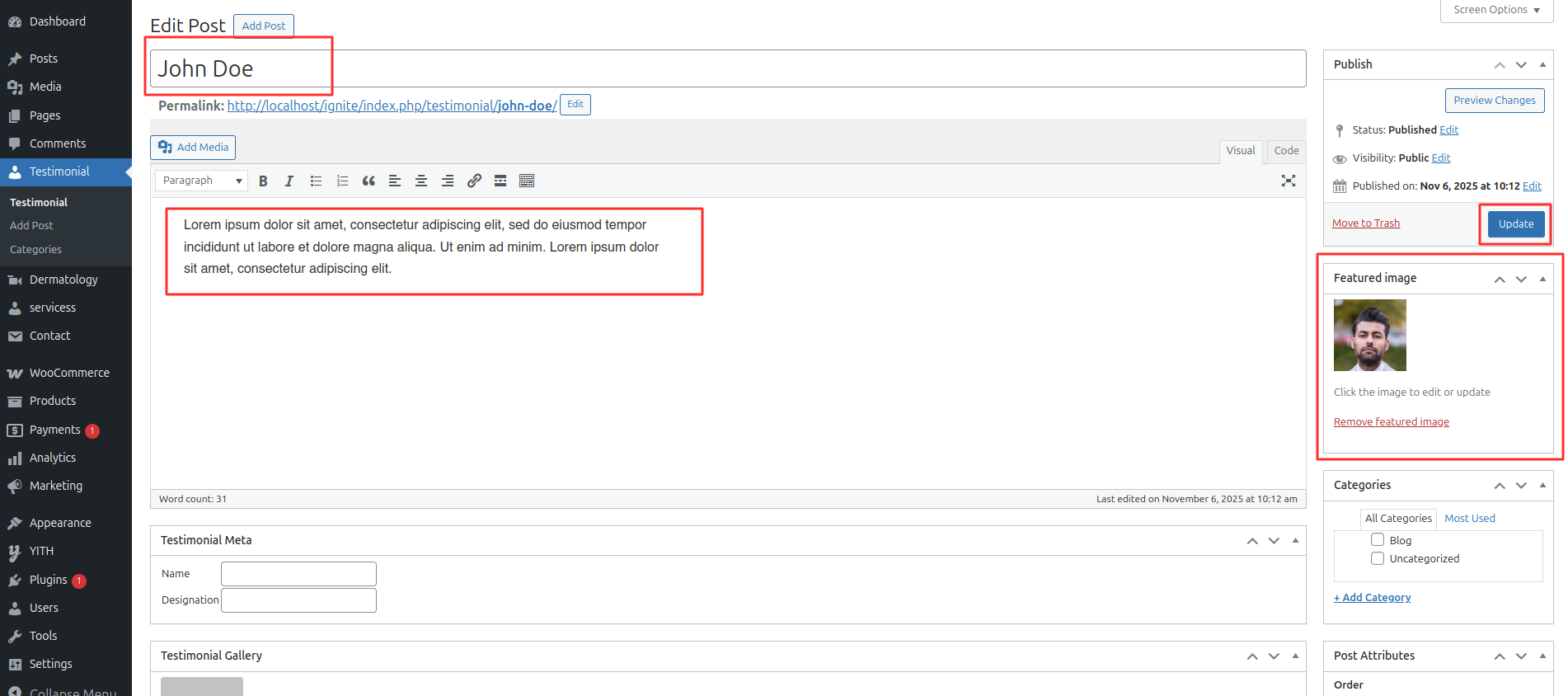Collapse the Featured image panel

pos(1542,279)
